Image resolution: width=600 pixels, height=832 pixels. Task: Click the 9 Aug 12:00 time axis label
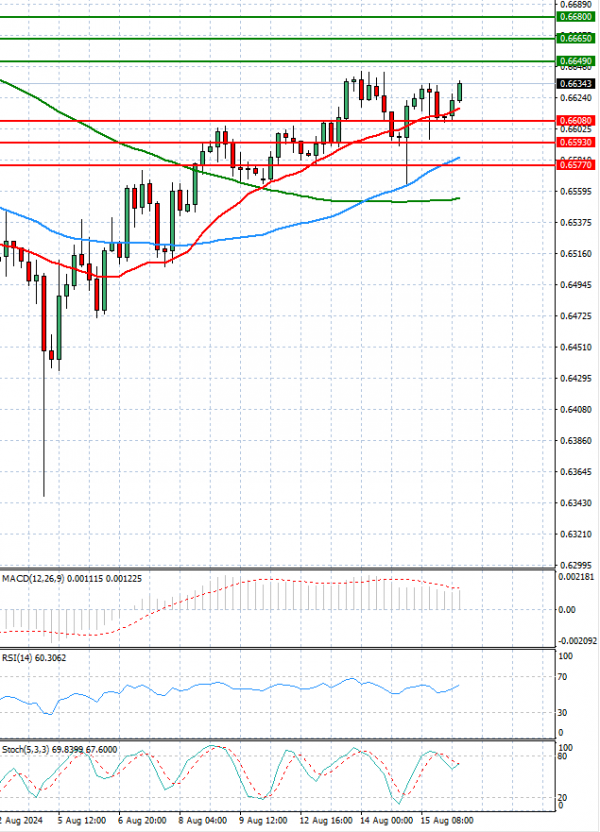coord(263,820)
